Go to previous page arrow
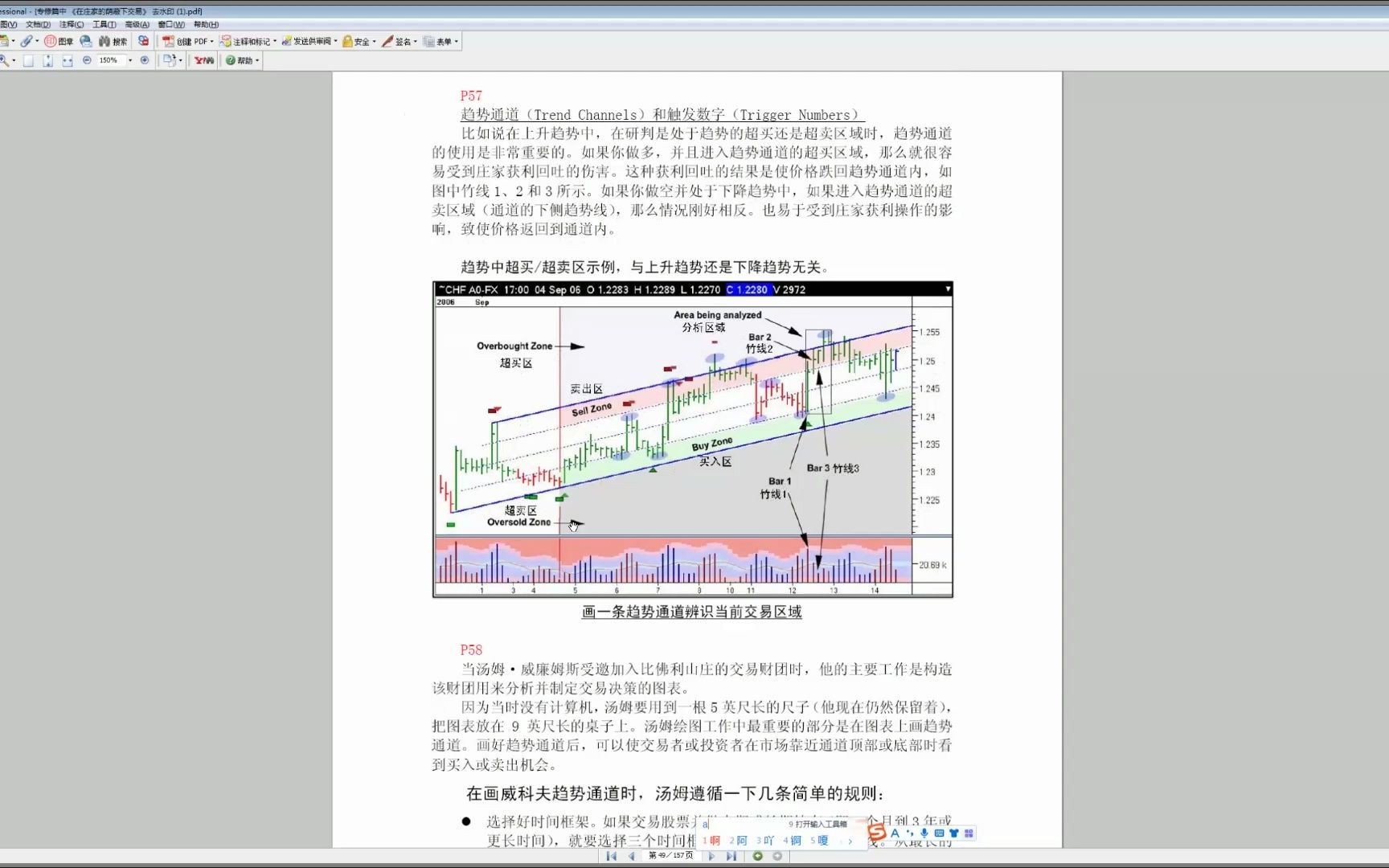This screenshot has height=868, width=1389. pos(632,856)
